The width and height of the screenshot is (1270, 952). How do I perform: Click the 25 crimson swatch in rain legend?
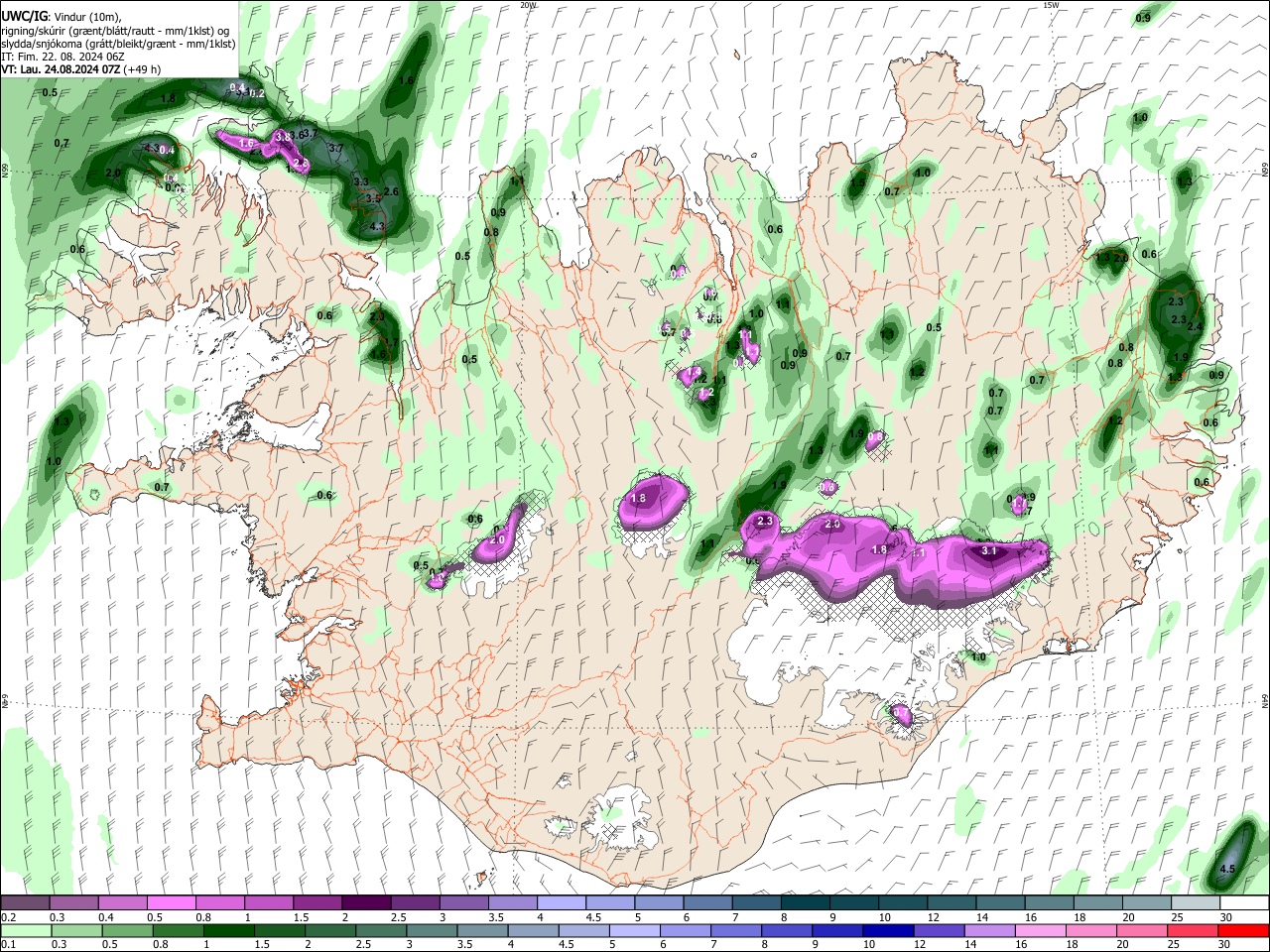(x=1194, y=930)
